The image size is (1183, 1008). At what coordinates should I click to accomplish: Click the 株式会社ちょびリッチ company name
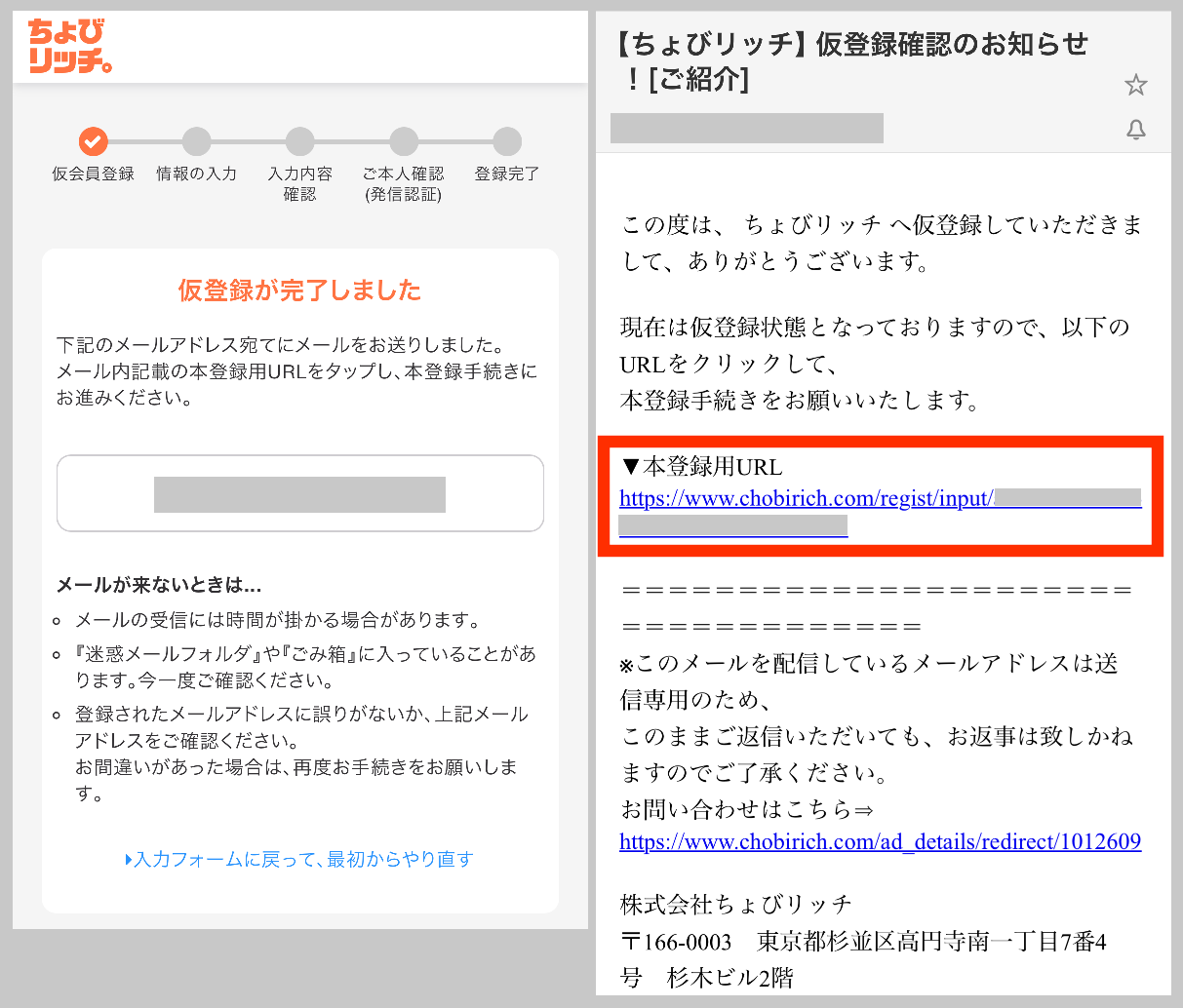click(736, 904)
